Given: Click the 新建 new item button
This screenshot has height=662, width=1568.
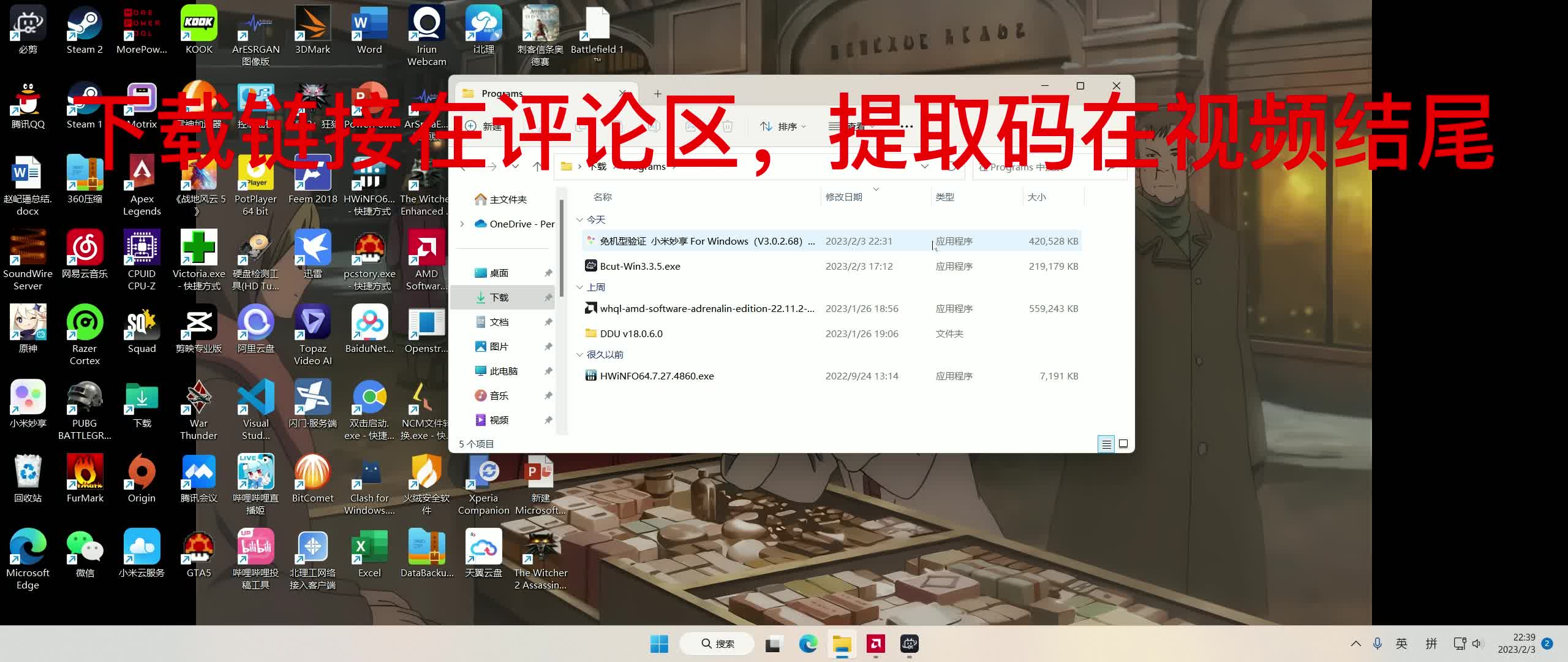Looking at the screenshot, I should 484,126.
